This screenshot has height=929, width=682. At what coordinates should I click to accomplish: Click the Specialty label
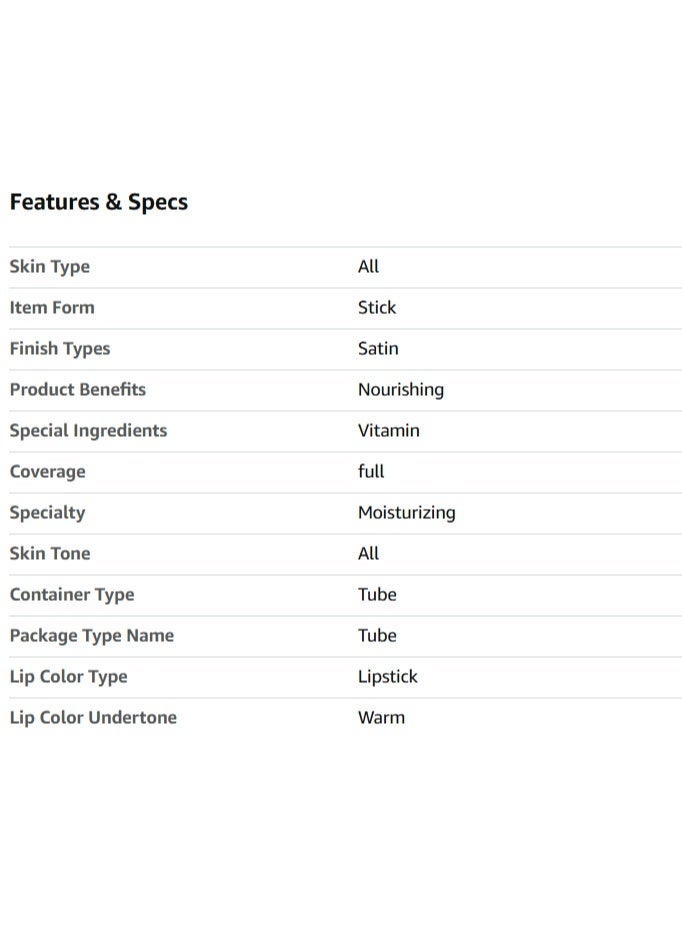tap(47, 513)
